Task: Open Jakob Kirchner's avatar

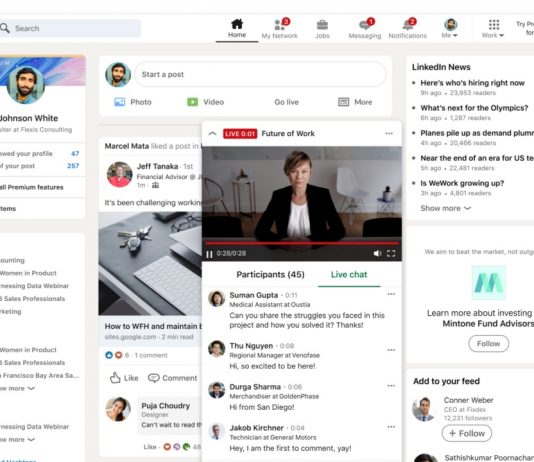Action: point(217,432)
